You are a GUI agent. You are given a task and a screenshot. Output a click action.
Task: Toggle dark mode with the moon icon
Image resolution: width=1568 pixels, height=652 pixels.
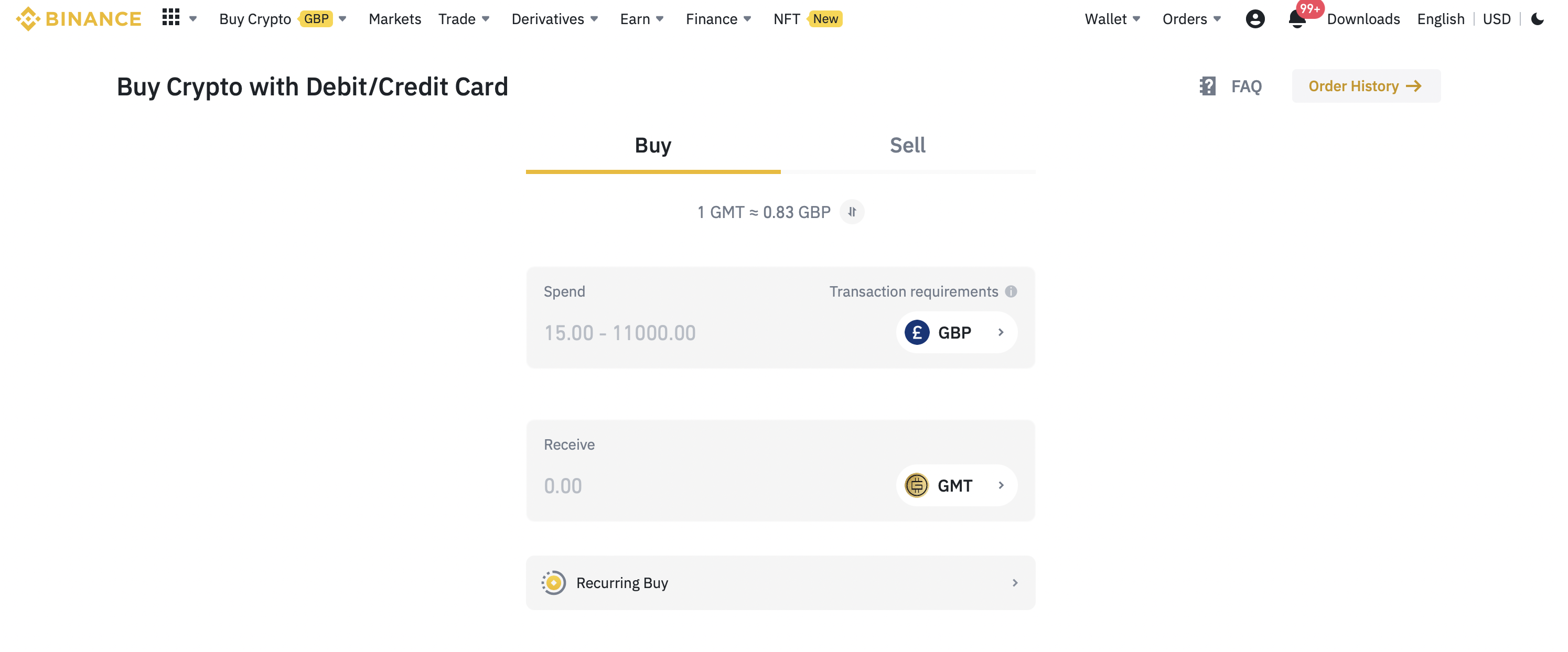[1537, 19]
